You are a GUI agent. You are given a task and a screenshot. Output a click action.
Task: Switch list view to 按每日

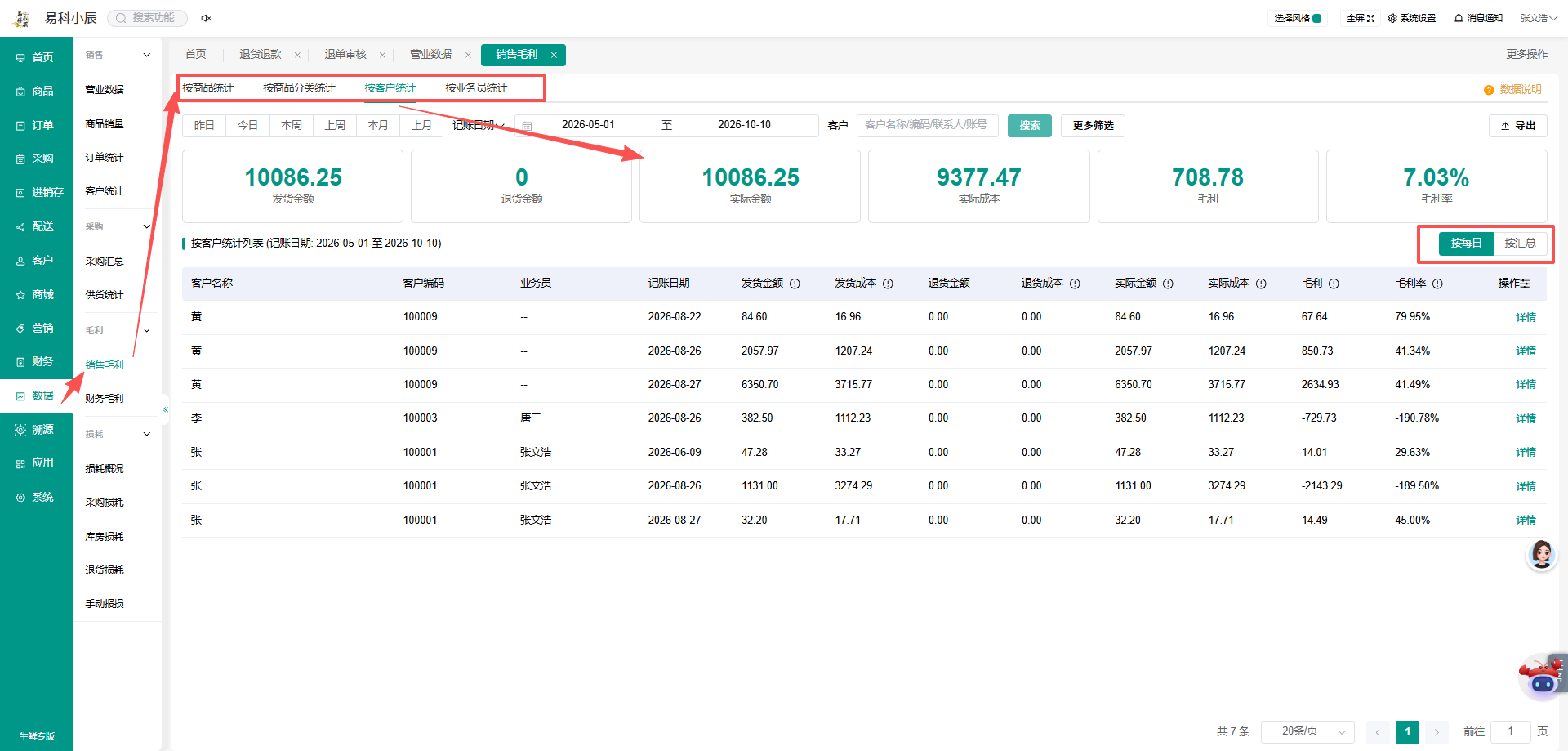coord(1466,243)
